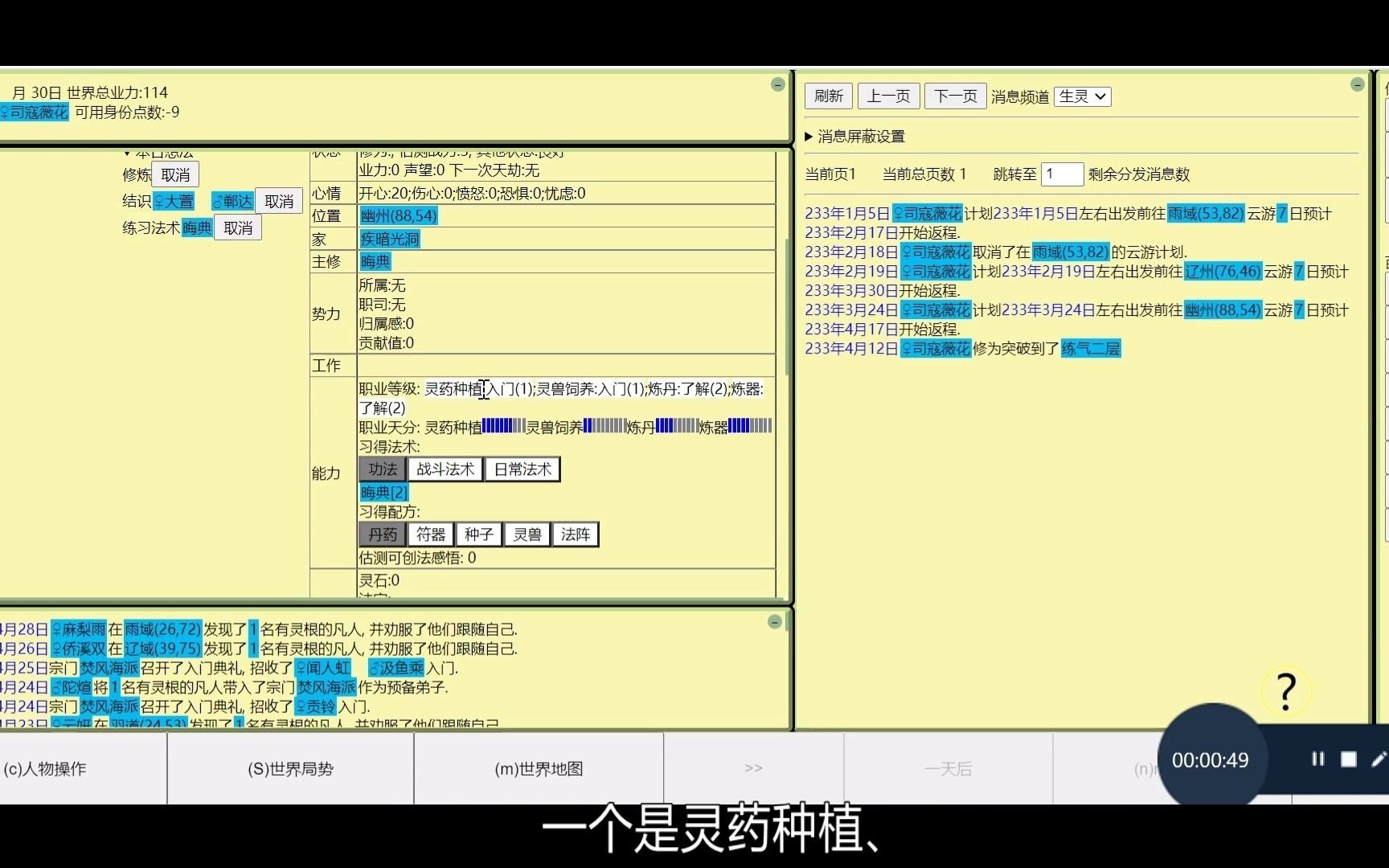Click the character panel vertical scrollbar
Viewport: 1389px width, 868px height.
787,305
